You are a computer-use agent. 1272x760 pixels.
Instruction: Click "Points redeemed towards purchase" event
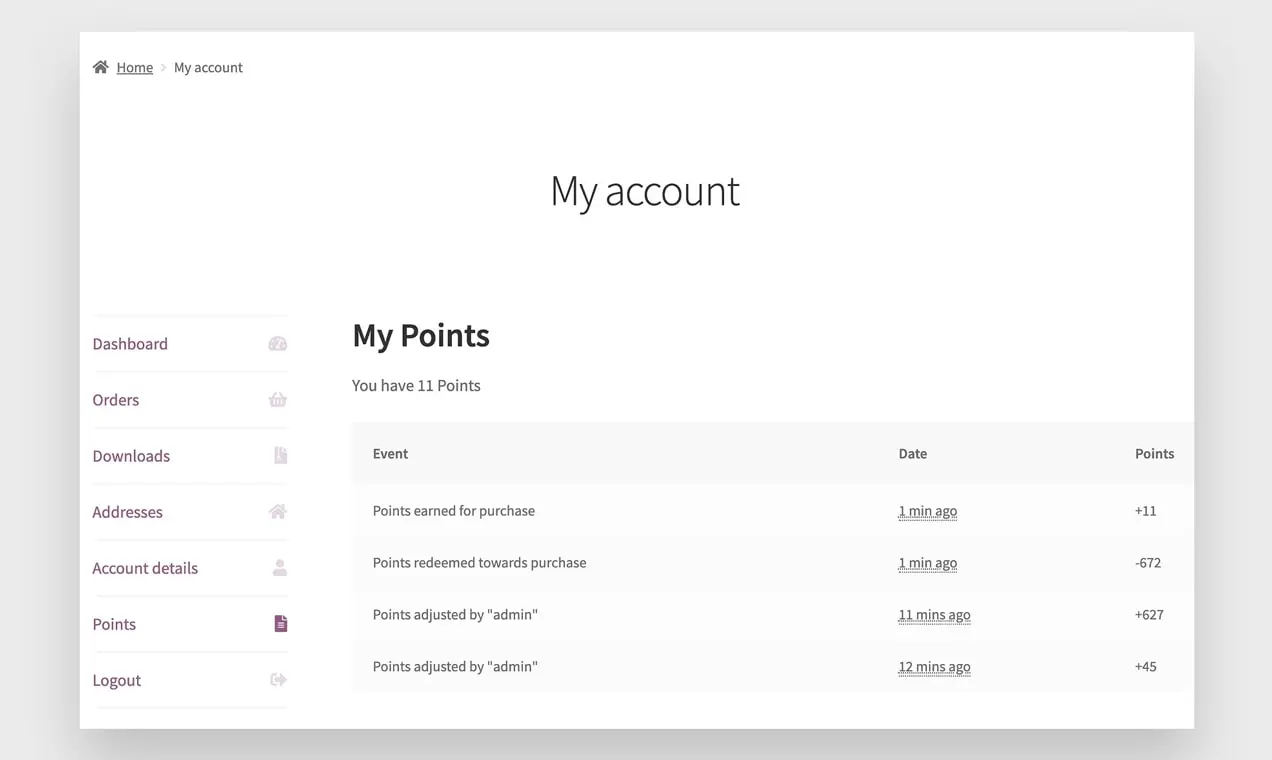click(479, 563)
